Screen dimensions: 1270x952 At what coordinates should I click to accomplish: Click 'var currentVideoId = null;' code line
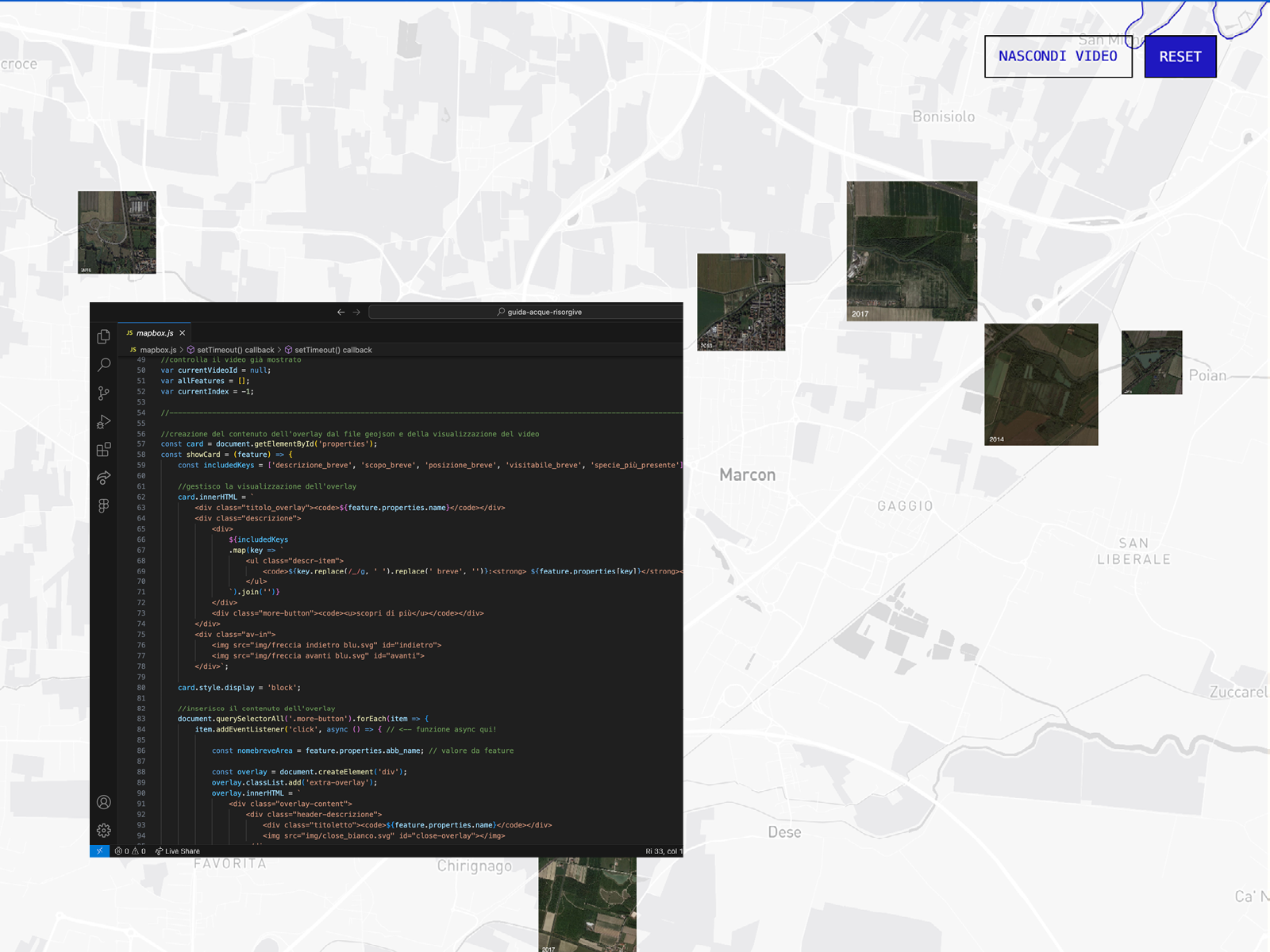pos(216,370)
